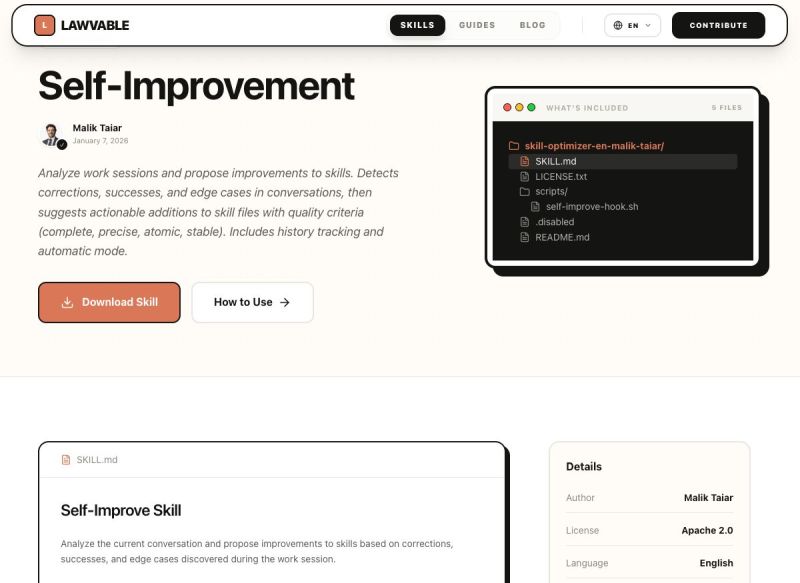Image resolution: width=800 pixels, height=583 pixels.
Task: Click the globe language icon
Action: (x=618, y=25)
